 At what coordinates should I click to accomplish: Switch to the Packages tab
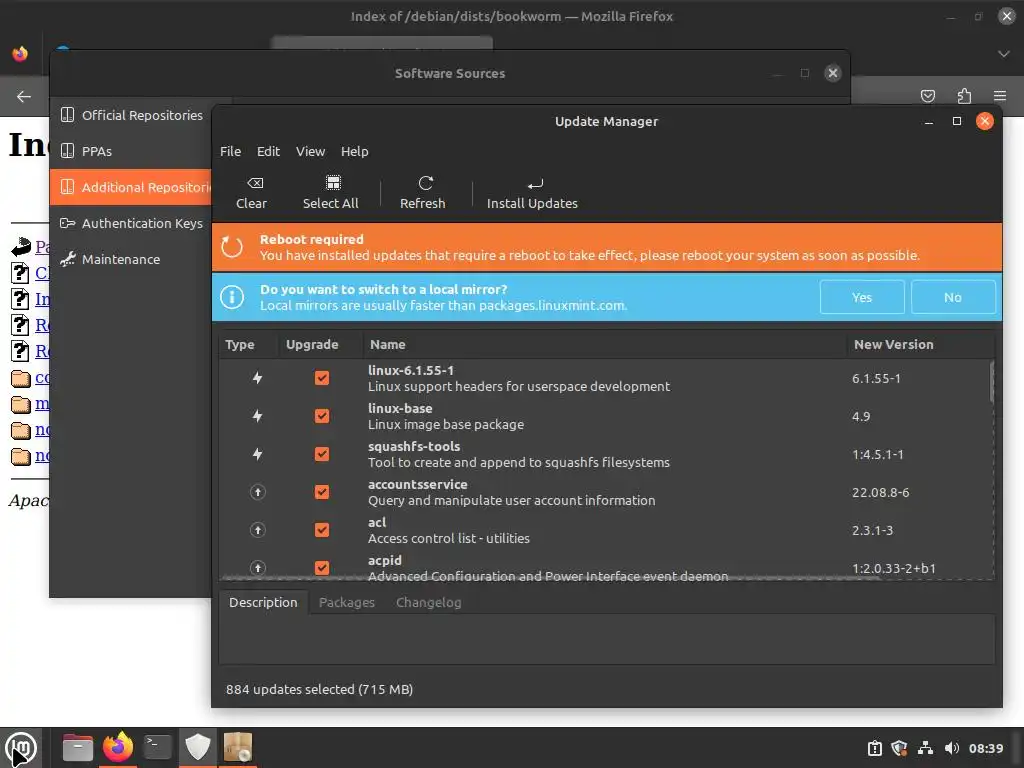point(347,602)
